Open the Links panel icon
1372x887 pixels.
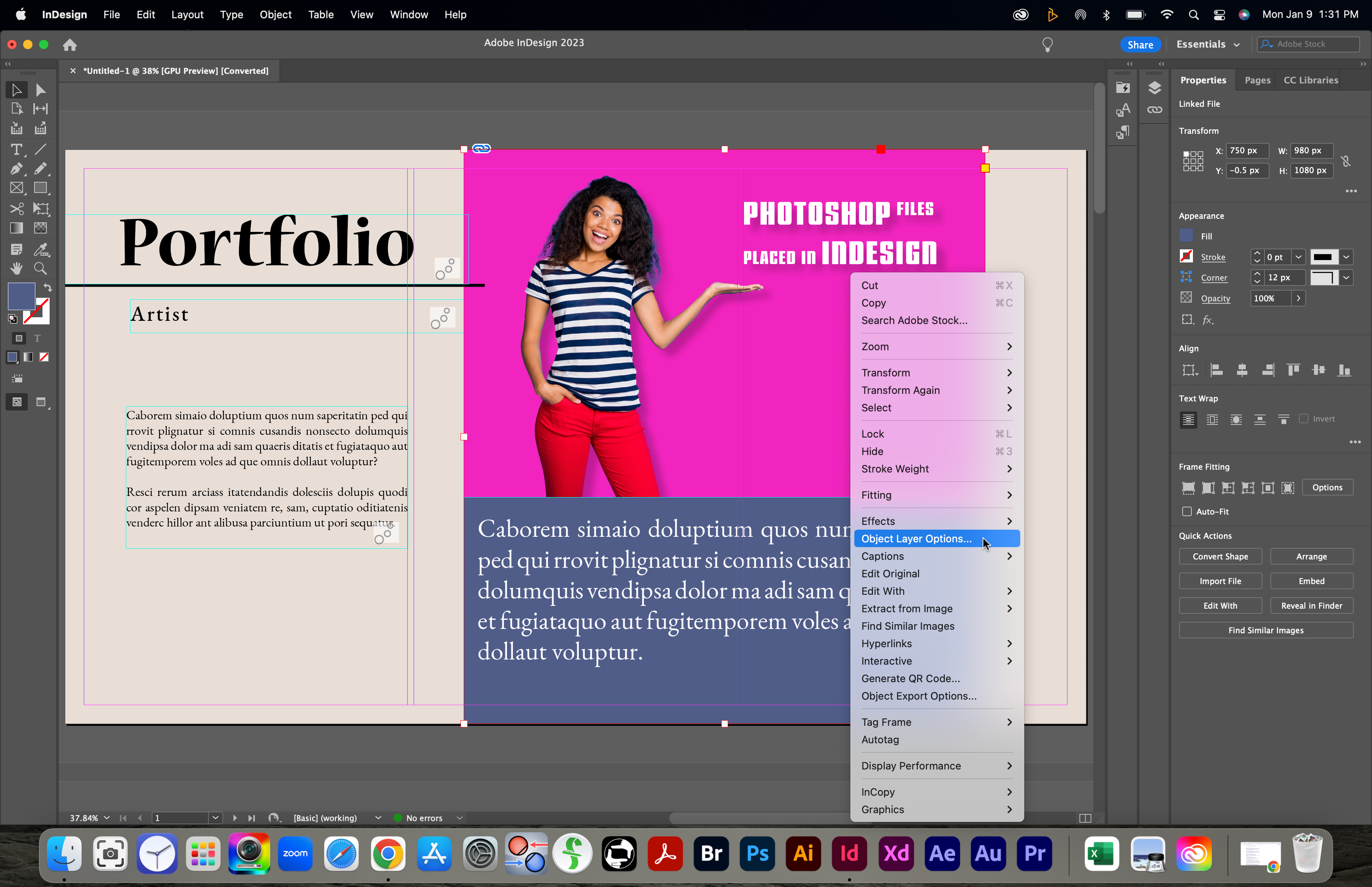(1154, 110)
